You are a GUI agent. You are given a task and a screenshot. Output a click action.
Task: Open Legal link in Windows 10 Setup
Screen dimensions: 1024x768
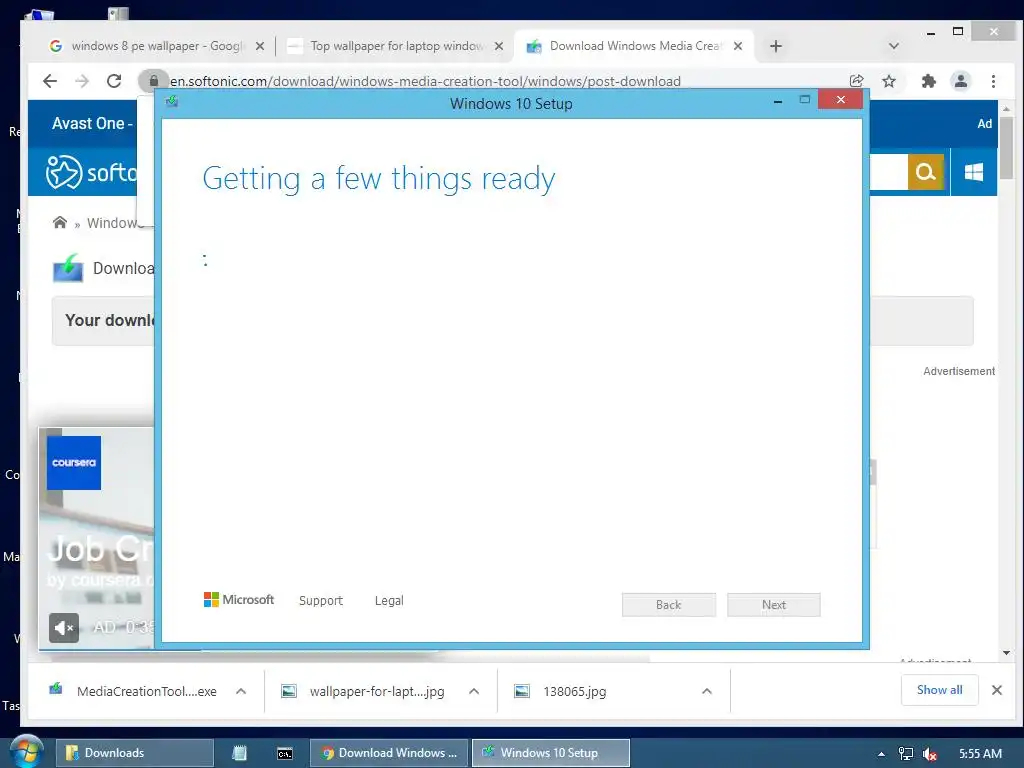point(389,600)
